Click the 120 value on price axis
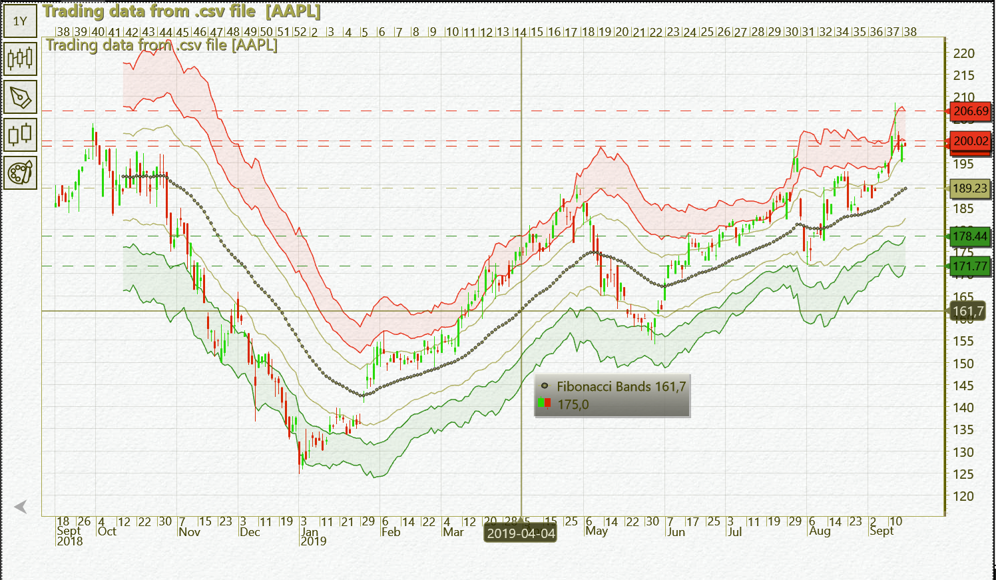Screen dimensions: 996x580 pyautogui.click(x=964, y=496)
